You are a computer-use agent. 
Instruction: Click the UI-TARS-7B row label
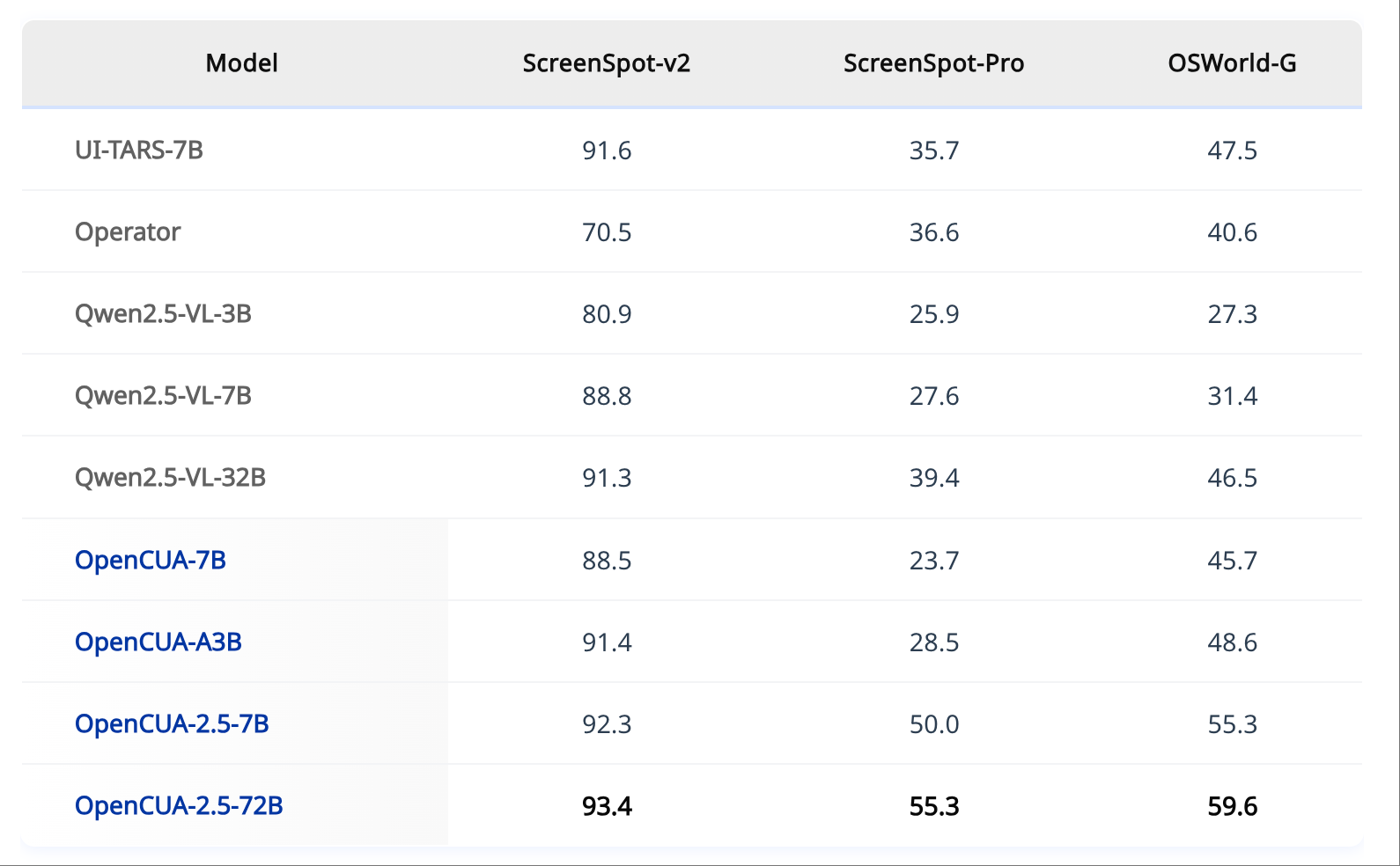139,150
